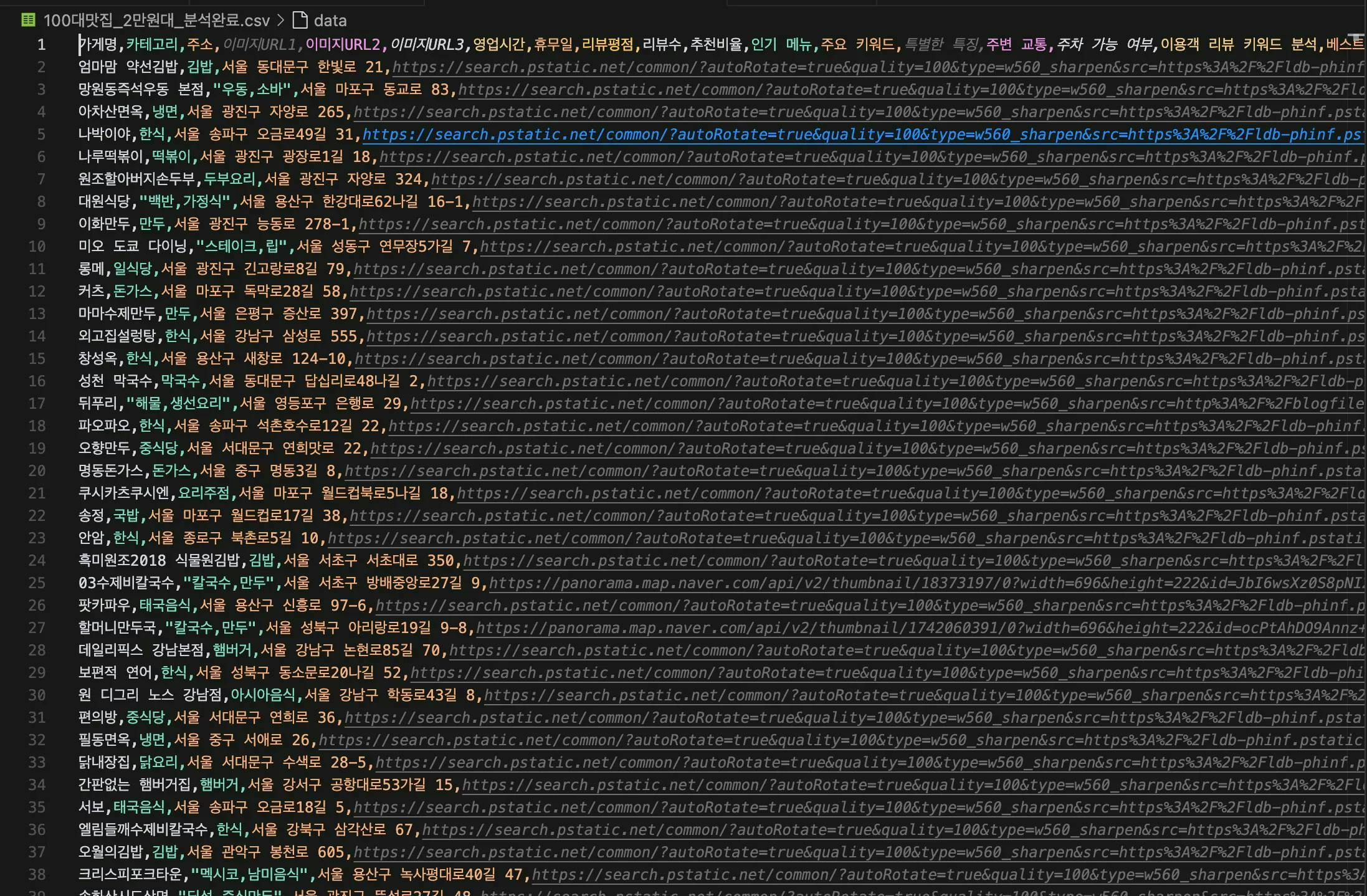Click the 리뷰평점 column header text
Image resolution: width=1367 pixels, height=896 pixels.
(608, 45)
